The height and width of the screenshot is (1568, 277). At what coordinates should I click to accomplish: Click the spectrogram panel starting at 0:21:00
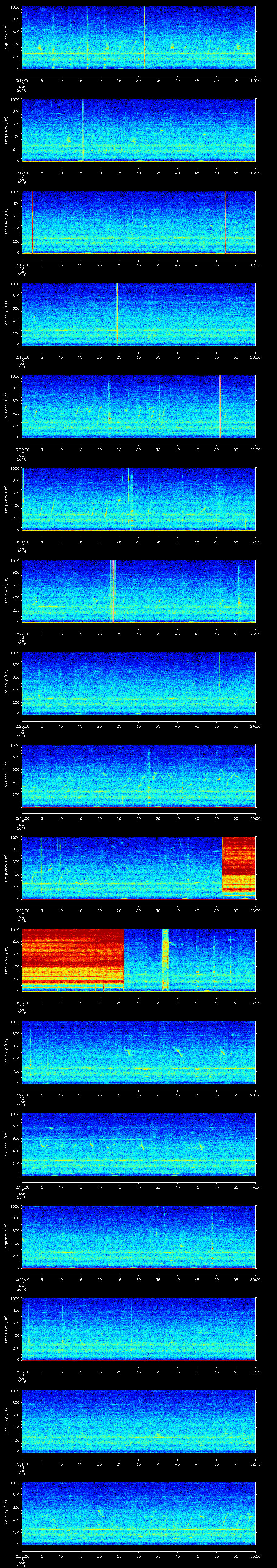(139, 499)
